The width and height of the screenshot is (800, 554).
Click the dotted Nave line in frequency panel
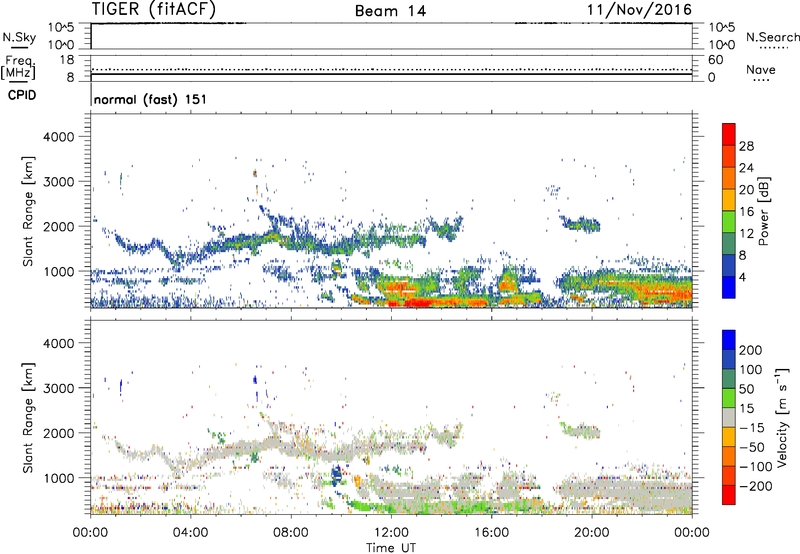[391, 69]
